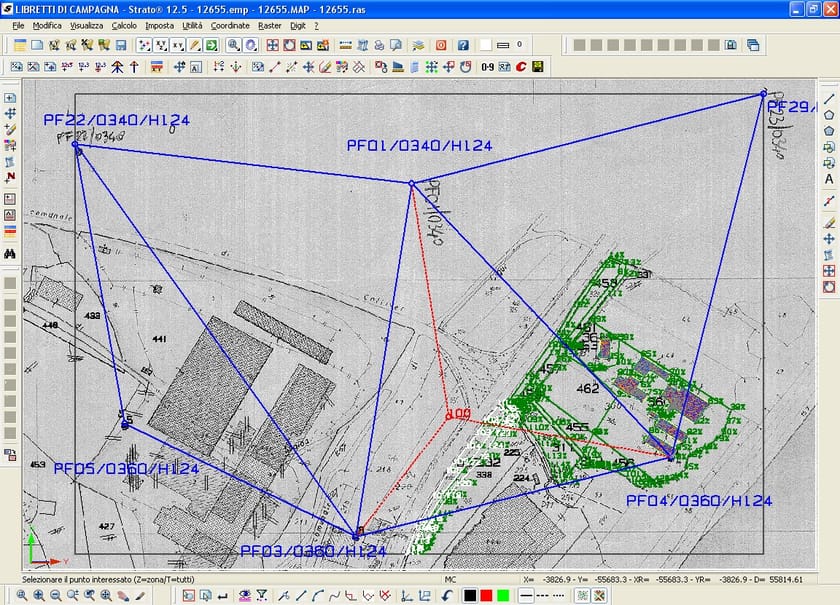
Task: Click the red 'C' toolbar icon
Action: tap(521, 66)
